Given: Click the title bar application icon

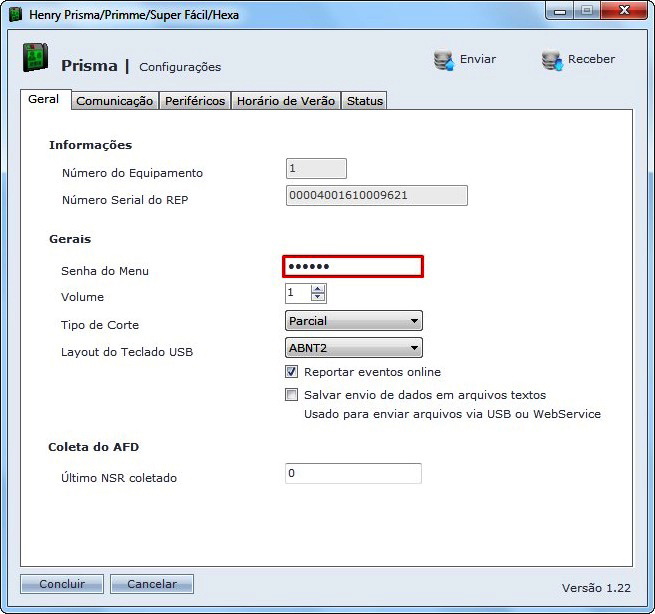Looking at the screenshot, I should pos(16,15).
